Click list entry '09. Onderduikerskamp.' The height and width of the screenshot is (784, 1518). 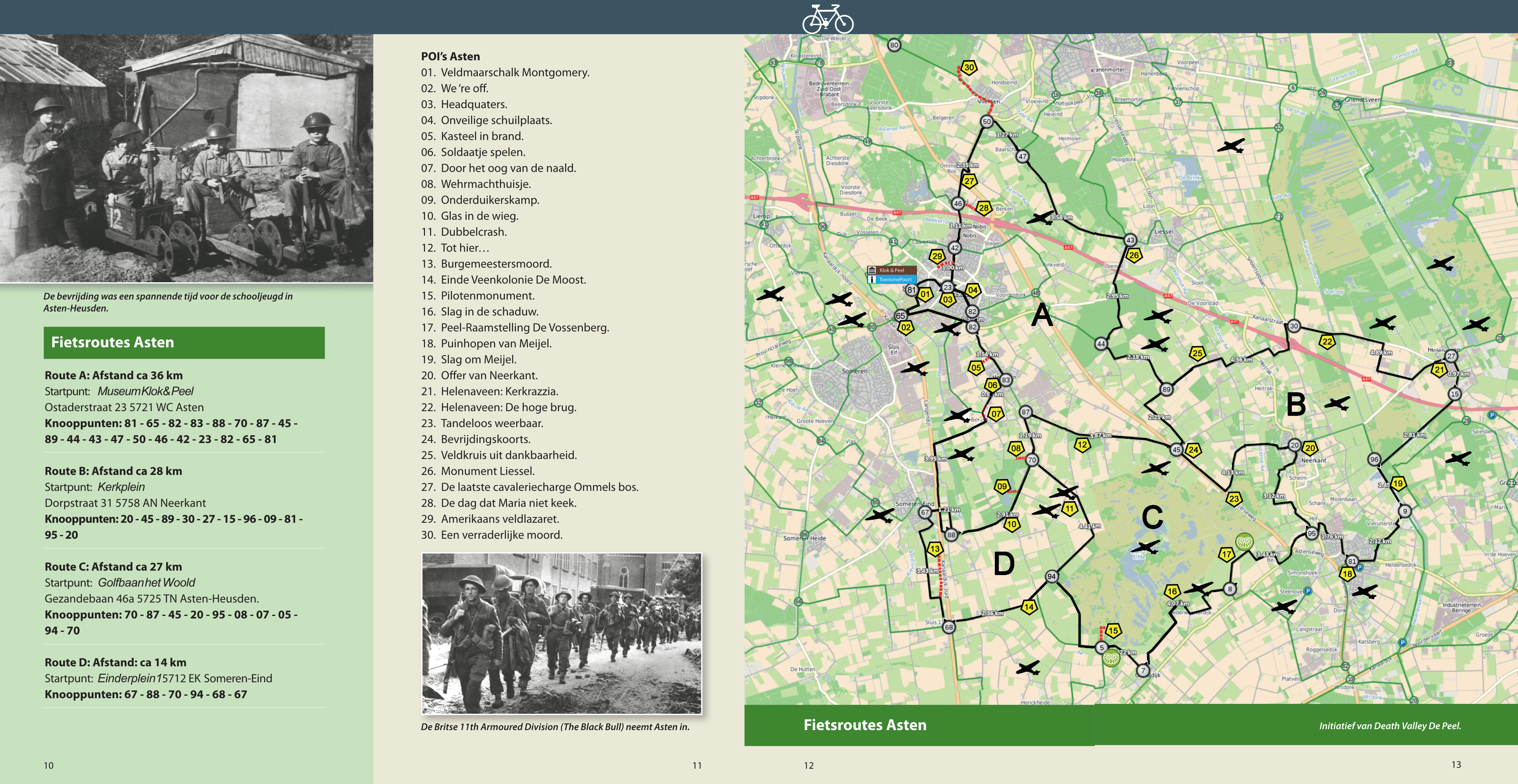coord(480,200)
